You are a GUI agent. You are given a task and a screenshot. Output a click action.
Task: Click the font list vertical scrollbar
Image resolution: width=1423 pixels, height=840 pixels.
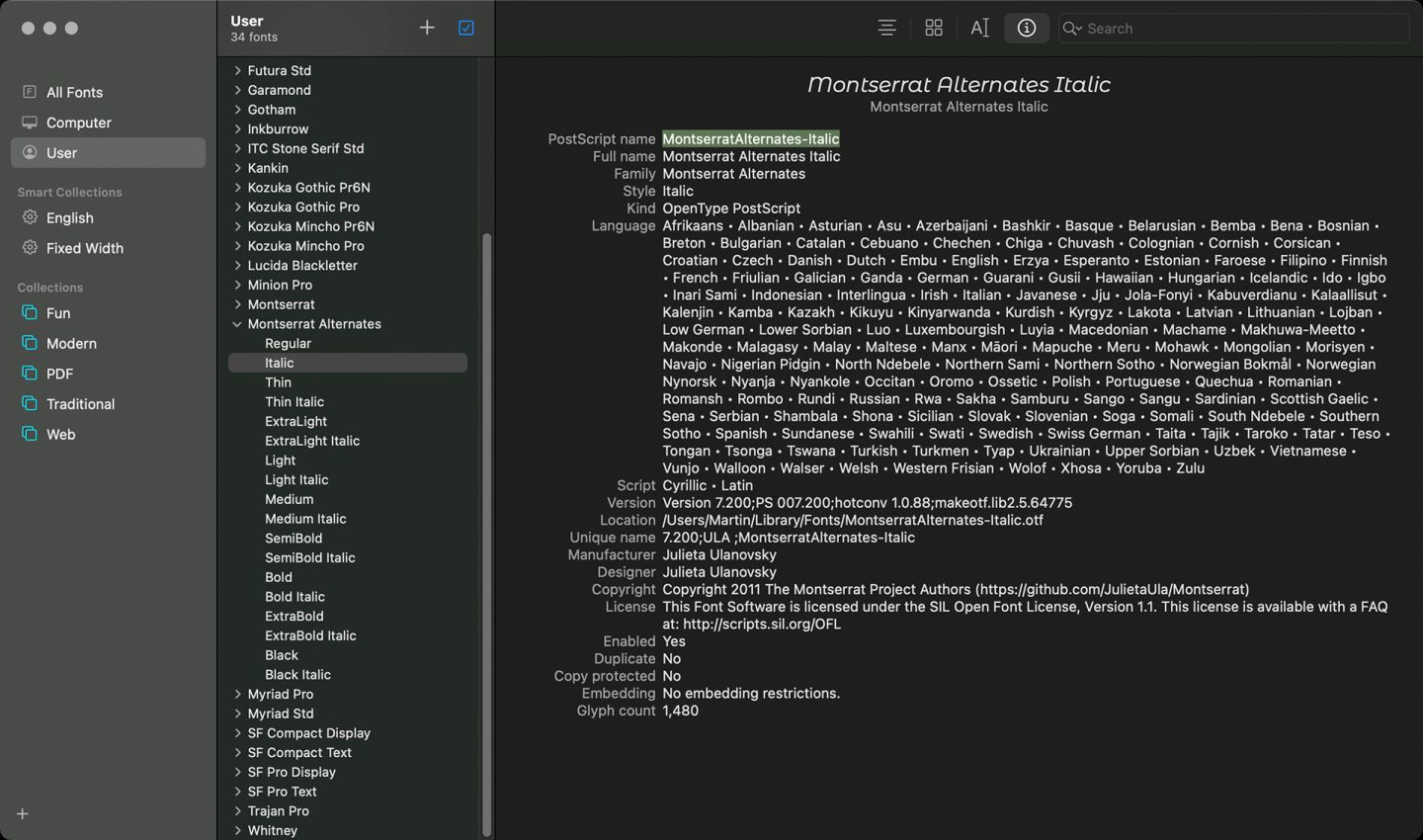click(x=485, y=534)
